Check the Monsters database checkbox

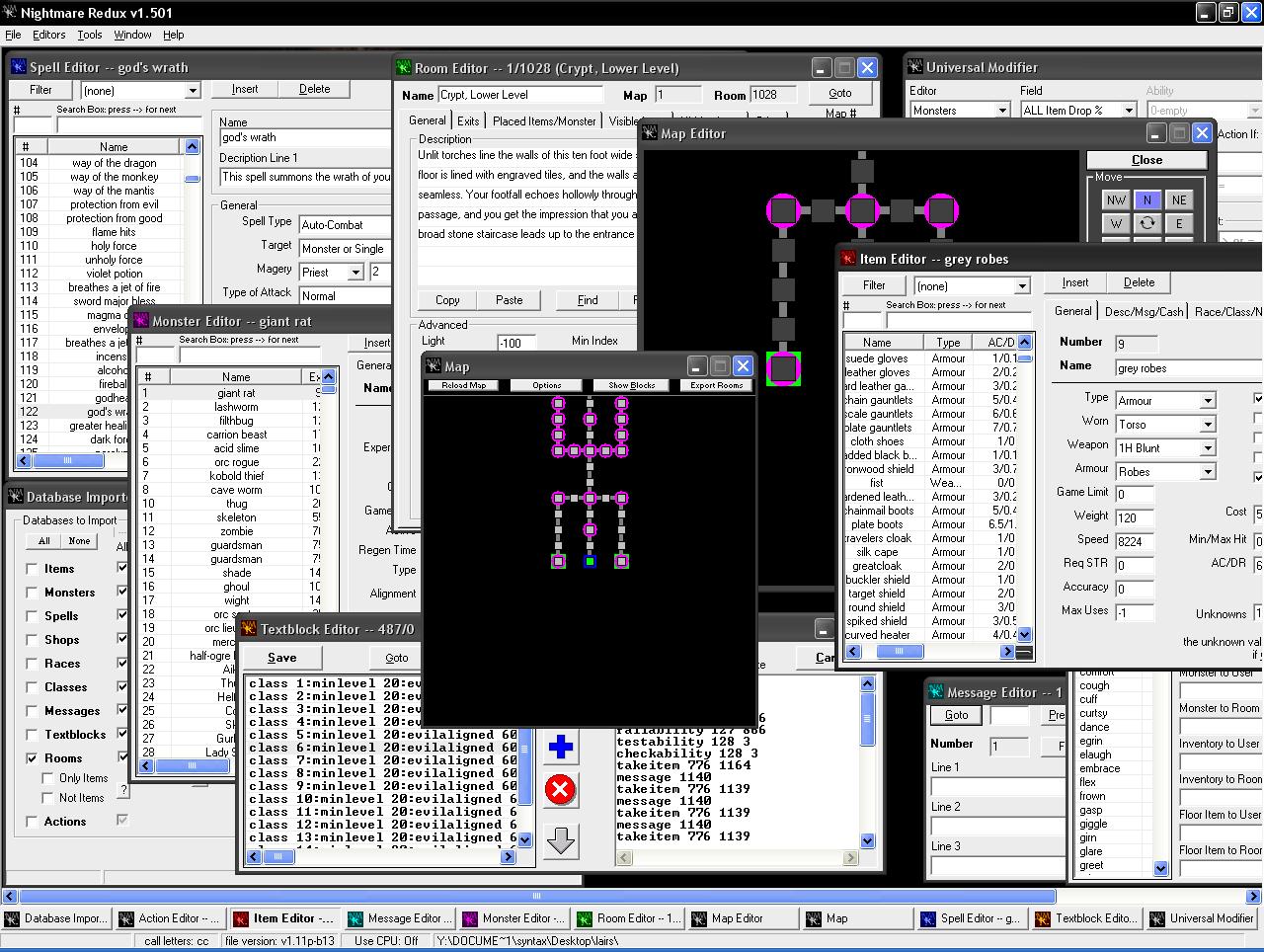pyautogui.click(x=33, y=593)
